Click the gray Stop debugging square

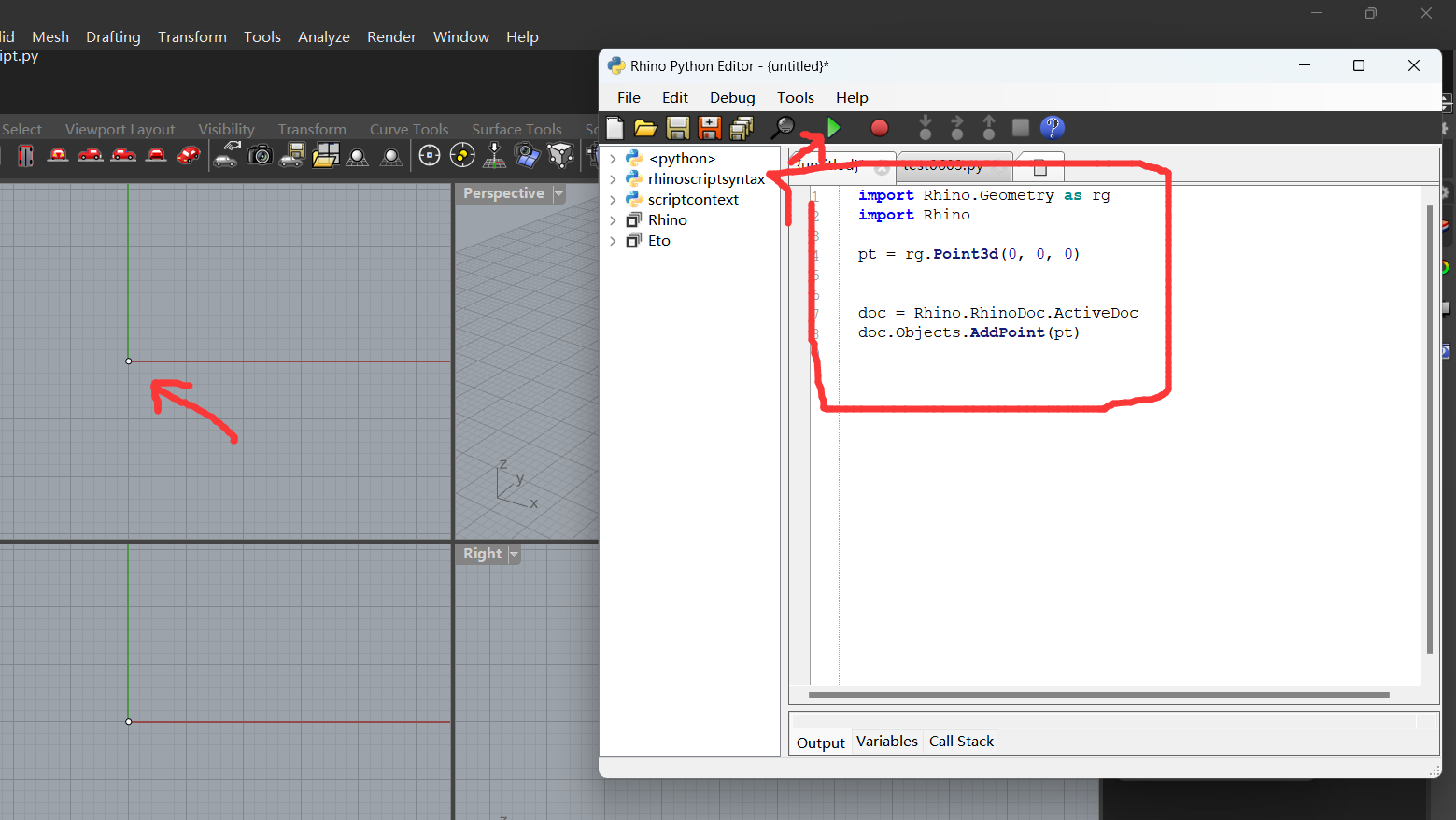(1021, 127)
